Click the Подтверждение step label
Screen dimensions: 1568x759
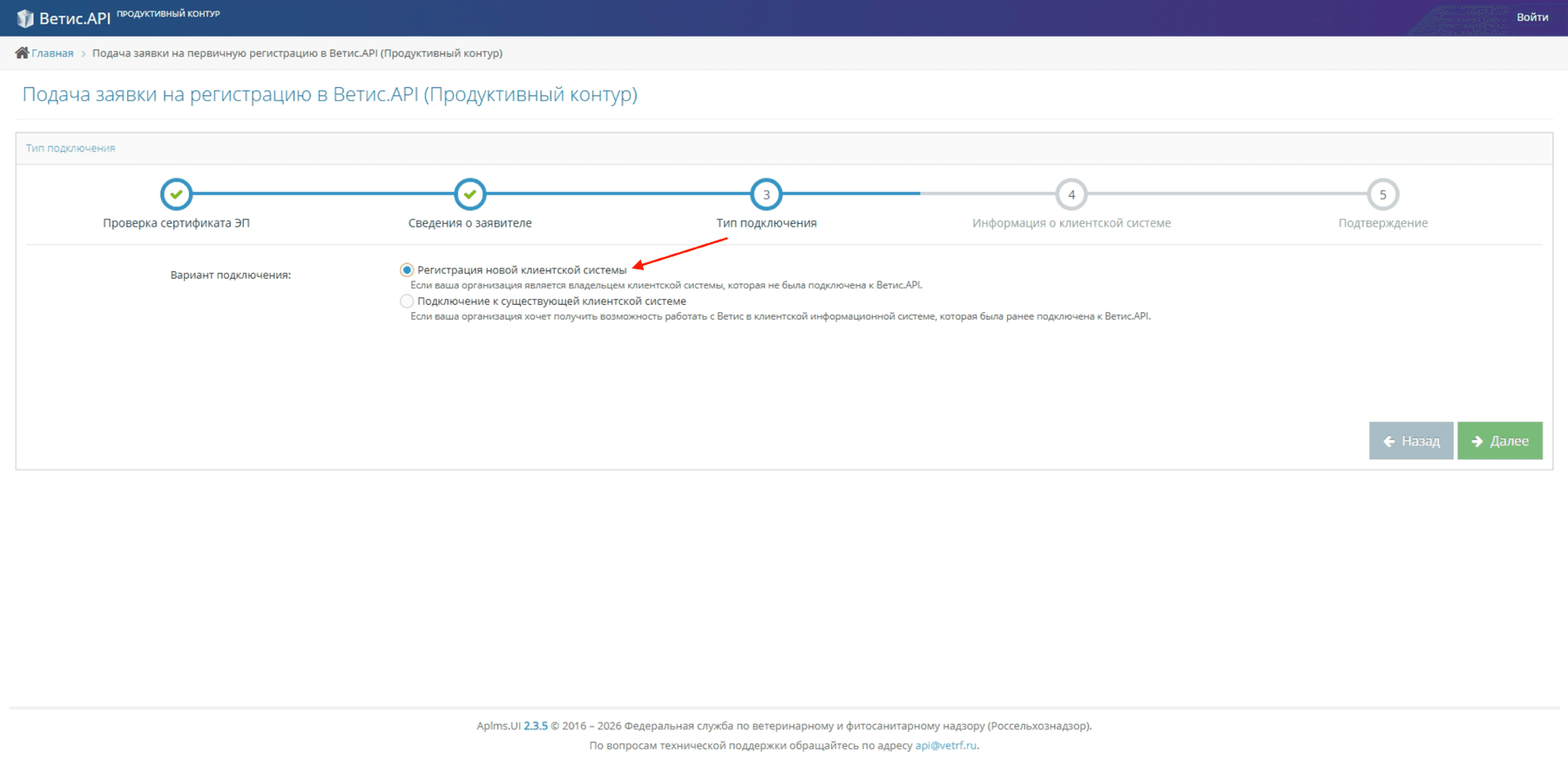click(1383, 223)
